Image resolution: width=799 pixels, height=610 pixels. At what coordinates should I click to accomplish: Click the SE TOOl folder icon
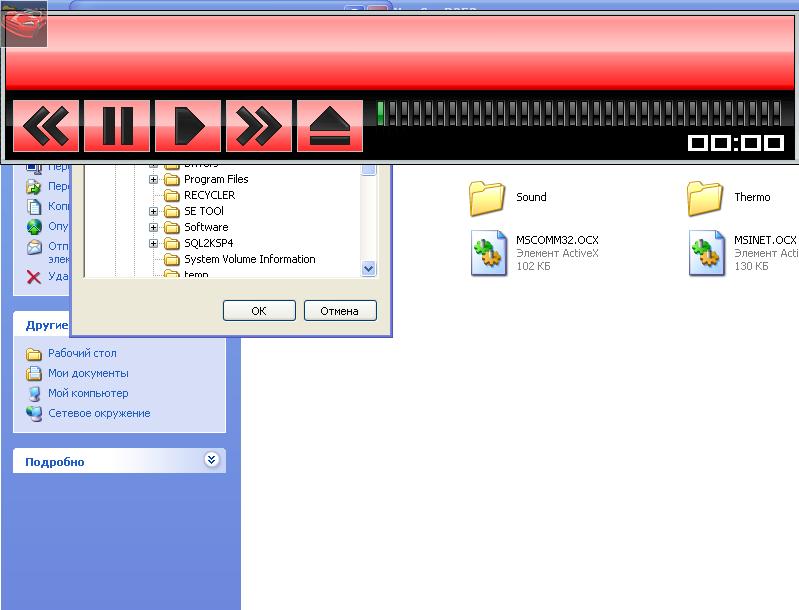[x=172, y=211]
